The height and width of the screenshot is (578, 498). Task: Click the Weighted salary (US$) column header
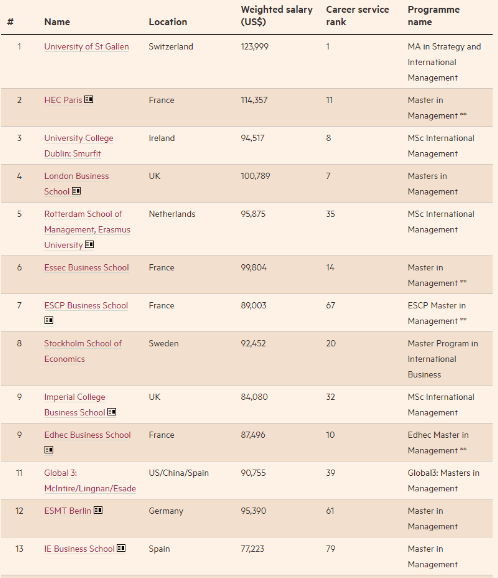click(x=276, y=16)
